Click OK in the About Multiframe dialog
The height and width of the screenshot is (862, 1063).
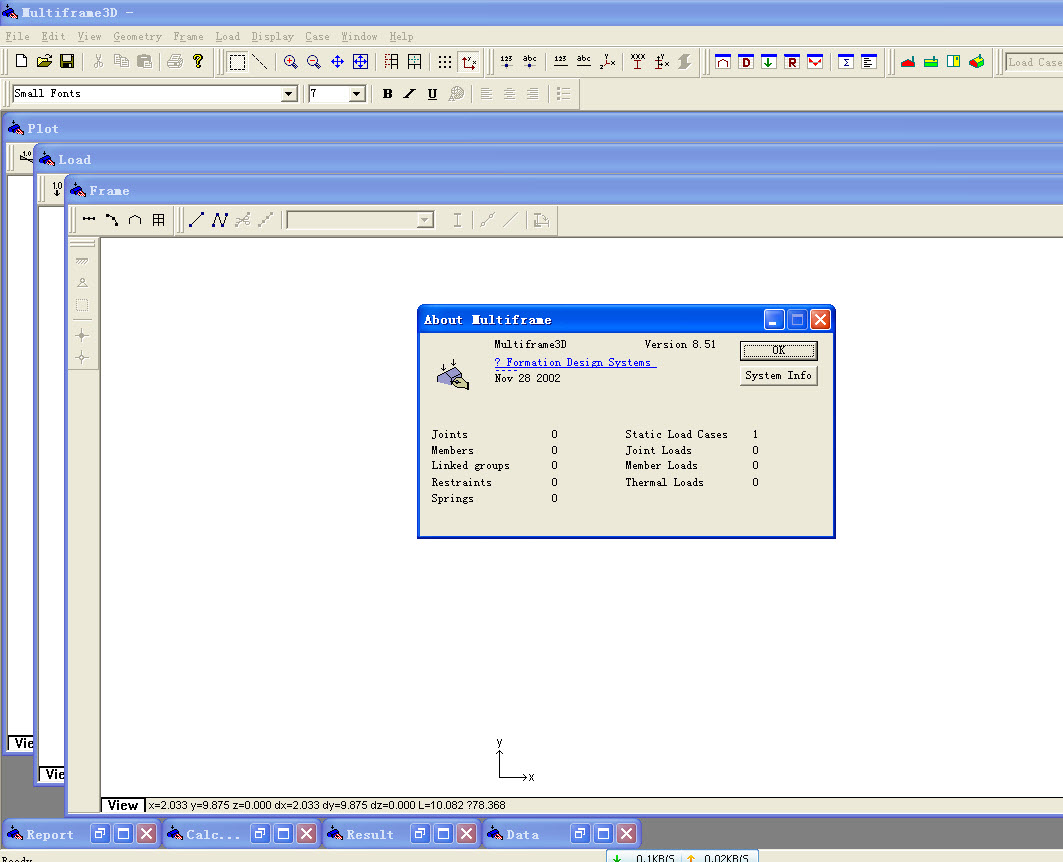click(x=778, y=350)
